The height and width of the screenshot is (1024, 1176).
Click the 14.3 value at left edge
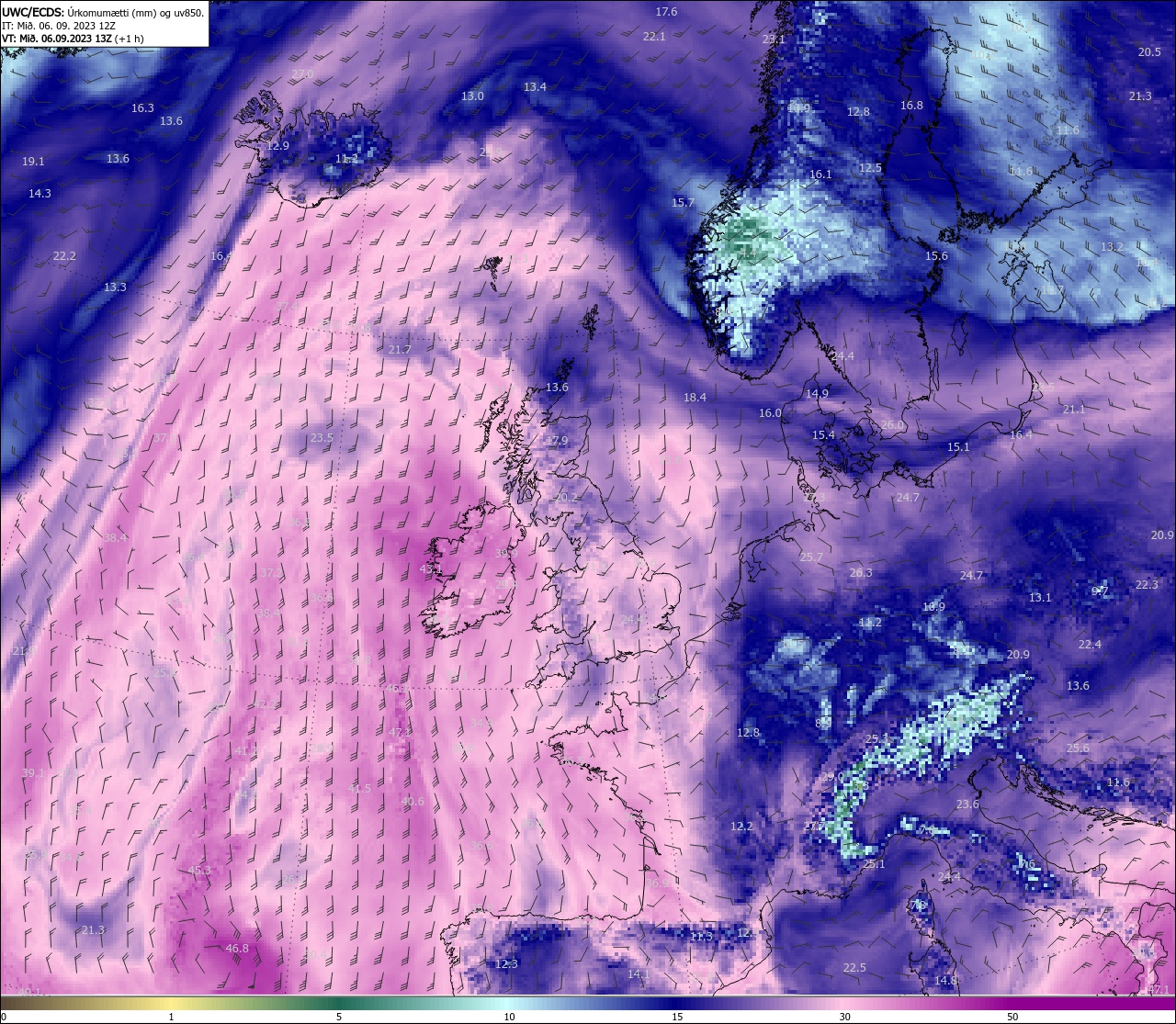40,194
